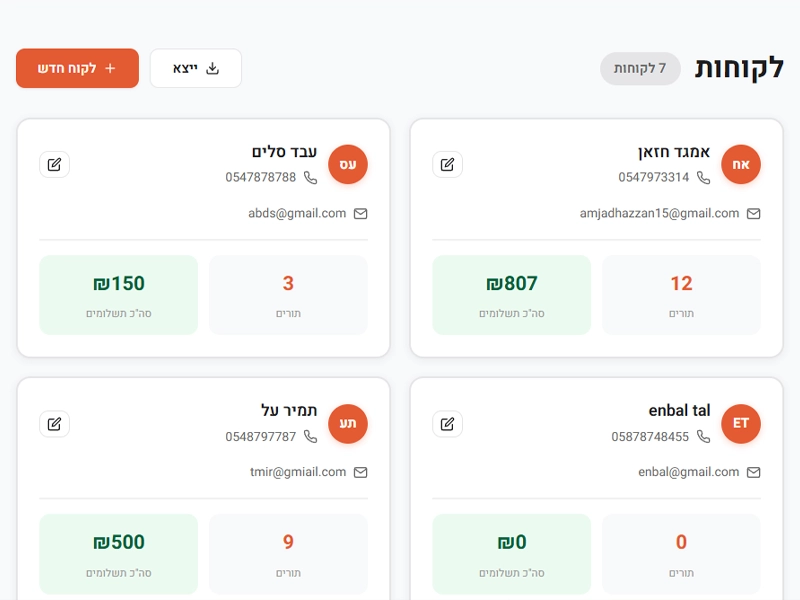Click edit icon on עבד סלים card

tap(54, 164)
